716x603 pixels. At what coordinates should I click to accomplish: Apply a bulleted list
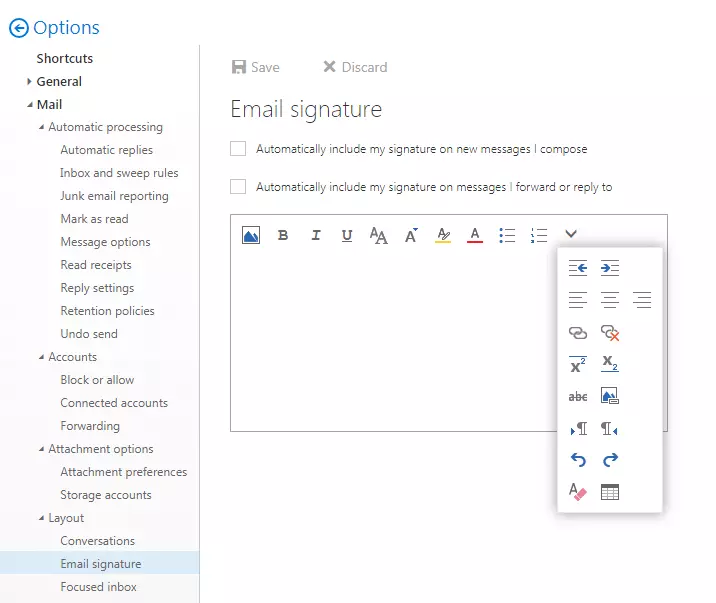coord(507,236)
